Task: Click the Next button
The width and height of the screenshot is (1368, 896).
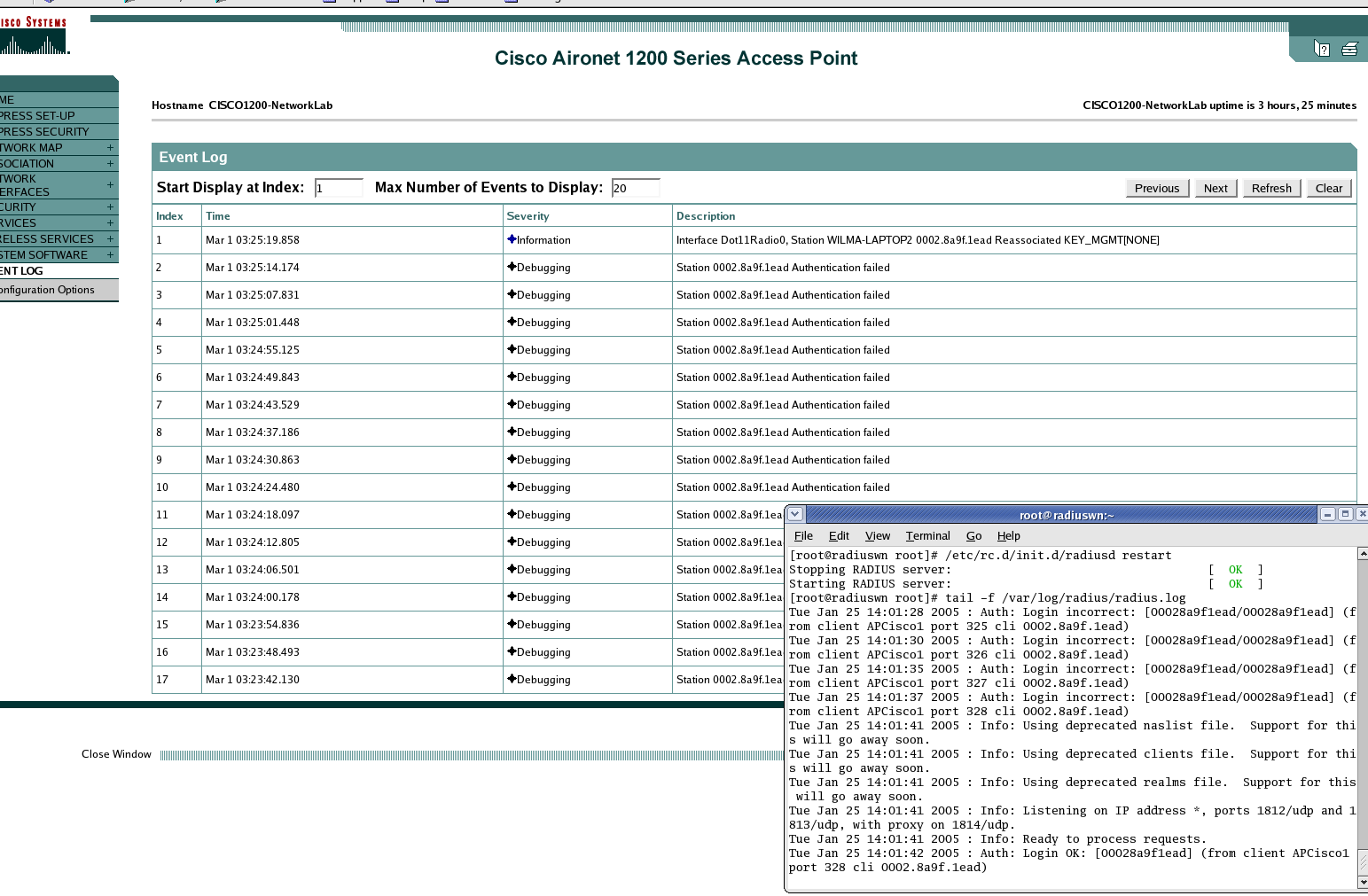Action: pyautogui.click(x=1216, y=188)
